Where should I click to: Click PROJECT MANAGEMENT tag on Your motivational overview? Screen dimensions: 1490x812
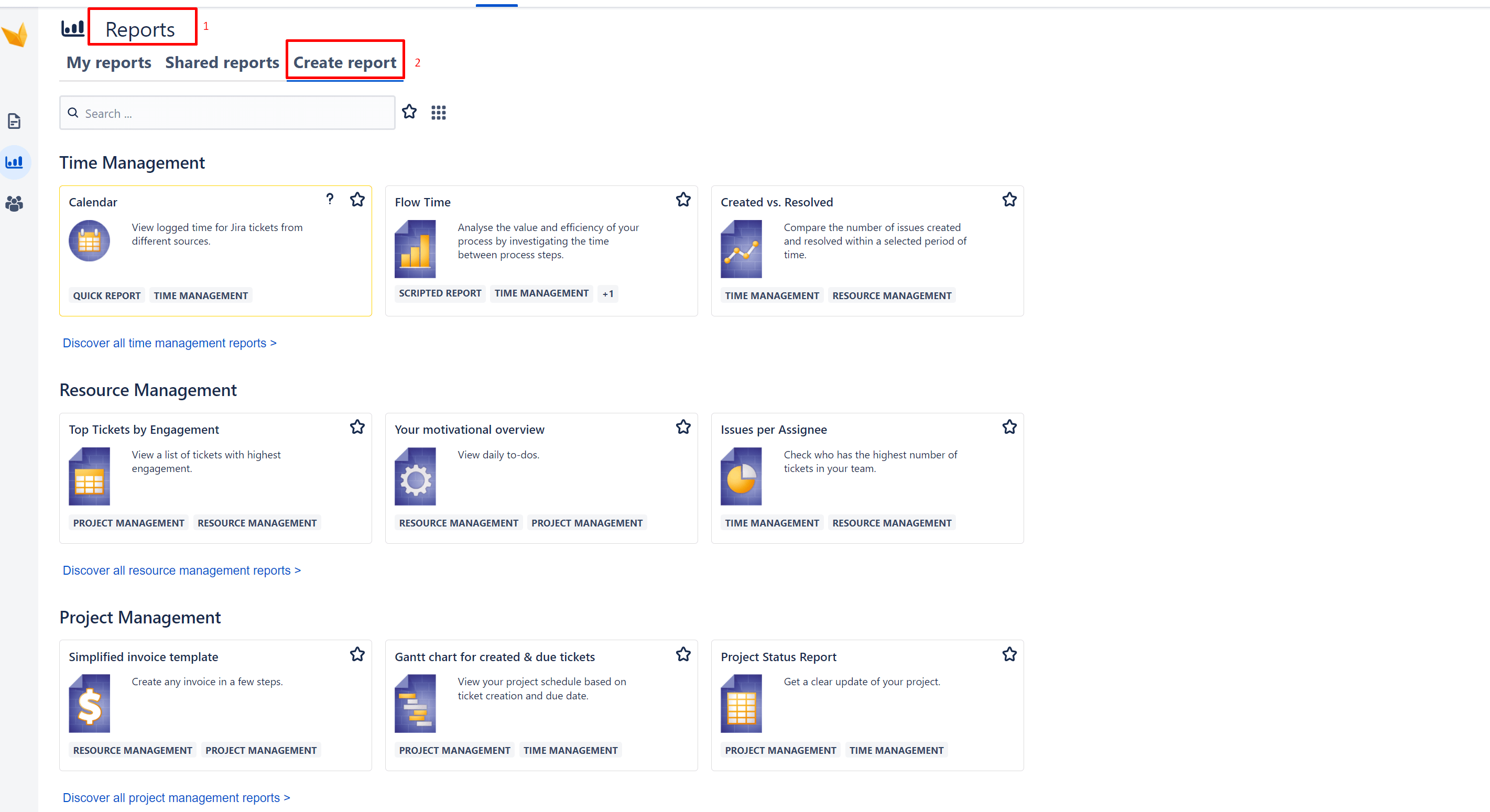click(x=586, y=523)
